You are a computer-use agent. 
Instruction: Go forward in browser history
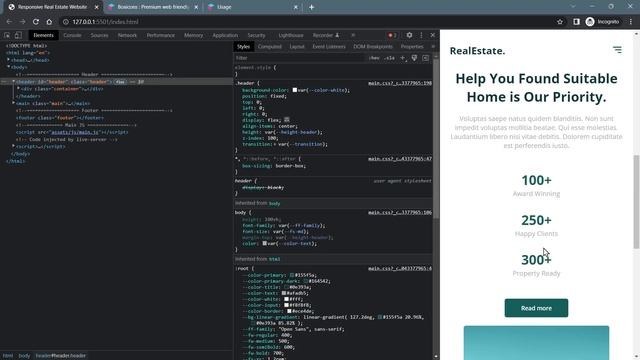pyautogui.click(x=22, y=22)
